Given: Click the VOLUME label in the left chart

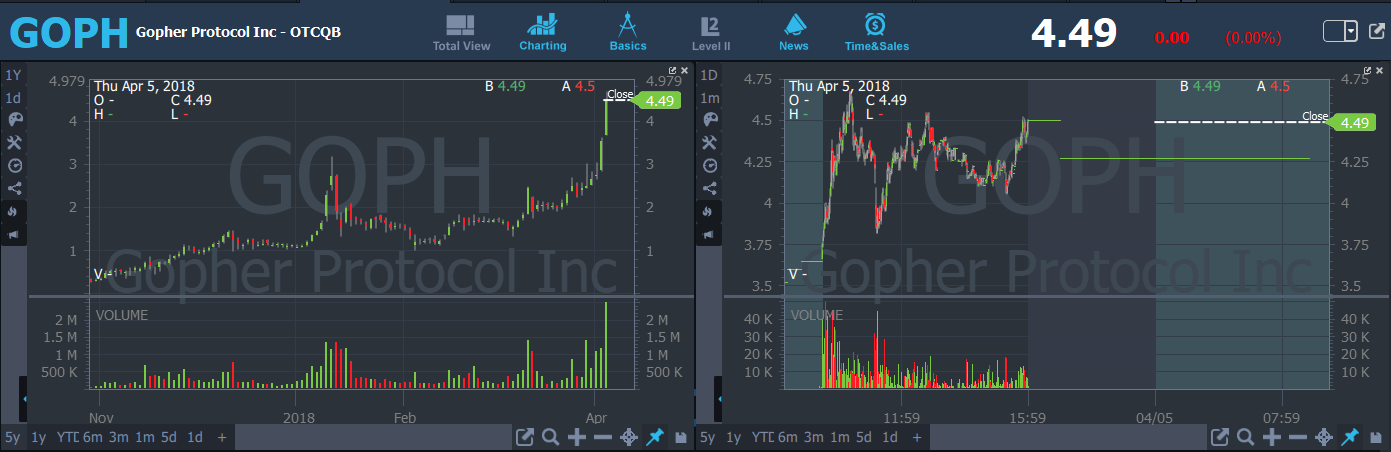Looking at the screenshot, I should (x=121, y=315).
